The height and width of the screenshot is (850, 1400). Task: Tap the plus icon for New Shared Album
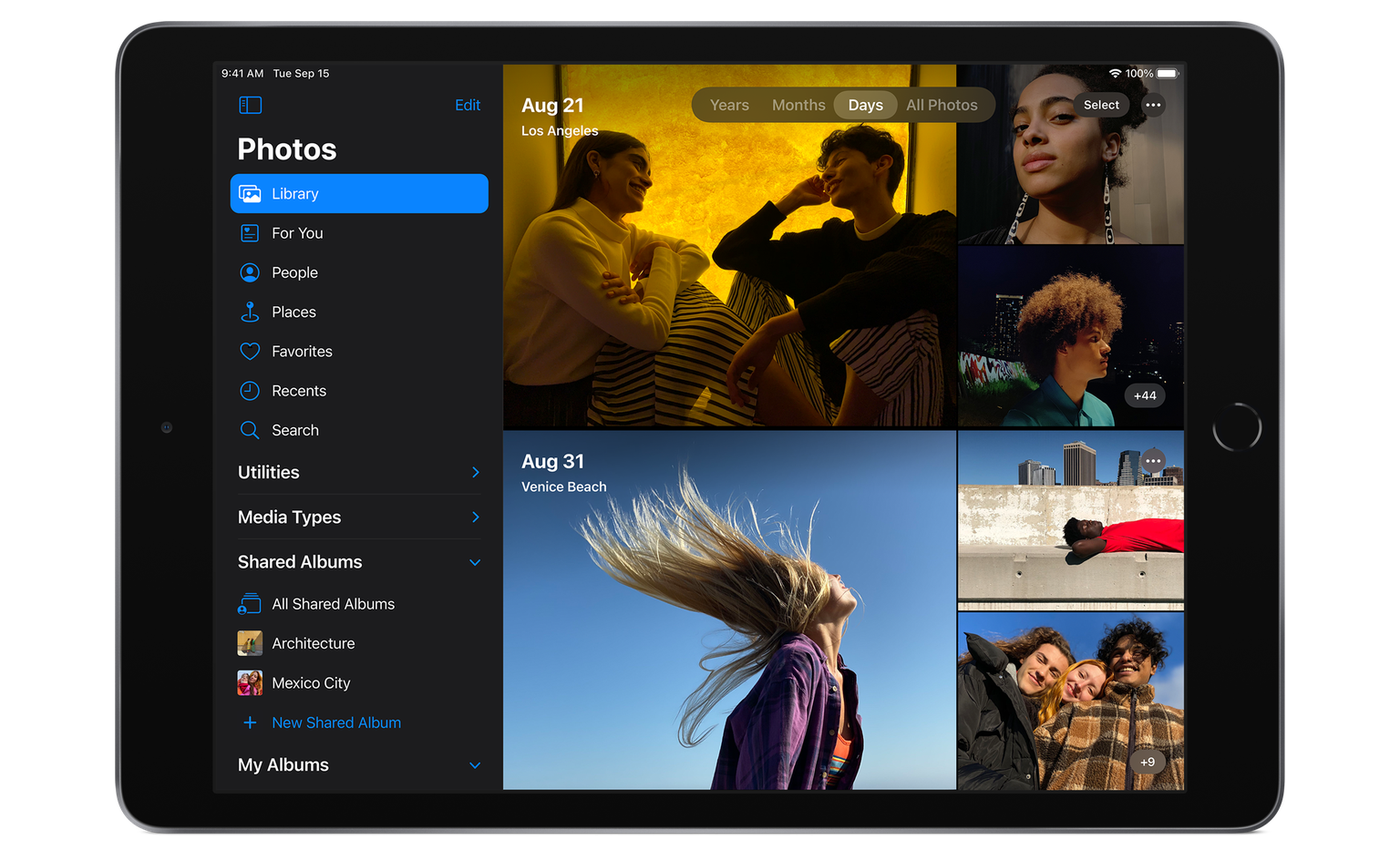pos(250,722)
